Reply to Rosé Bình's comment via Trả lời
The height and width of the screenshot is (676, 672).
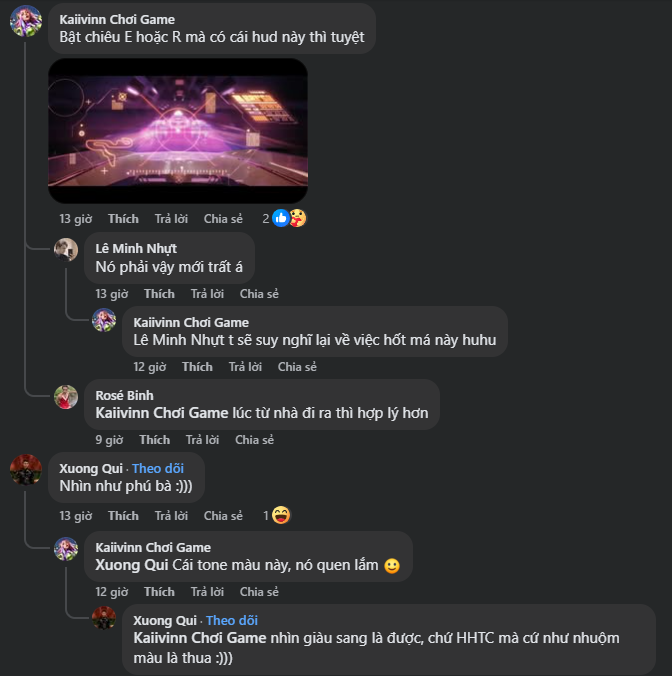pyautogui.click(x=202, y=440)
